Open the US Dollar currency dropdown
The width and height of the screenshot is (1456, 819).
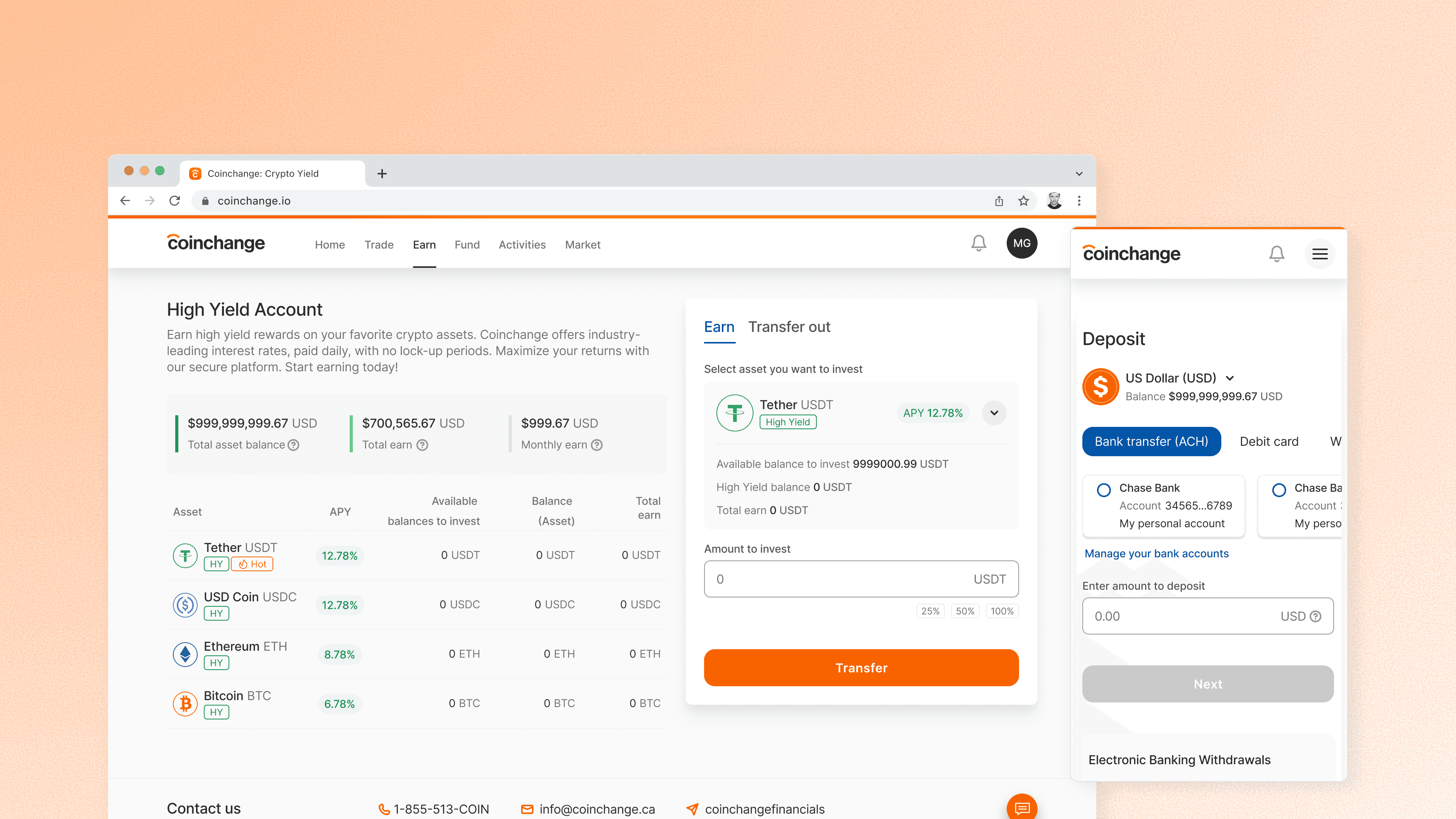(x=1230, y=378)
